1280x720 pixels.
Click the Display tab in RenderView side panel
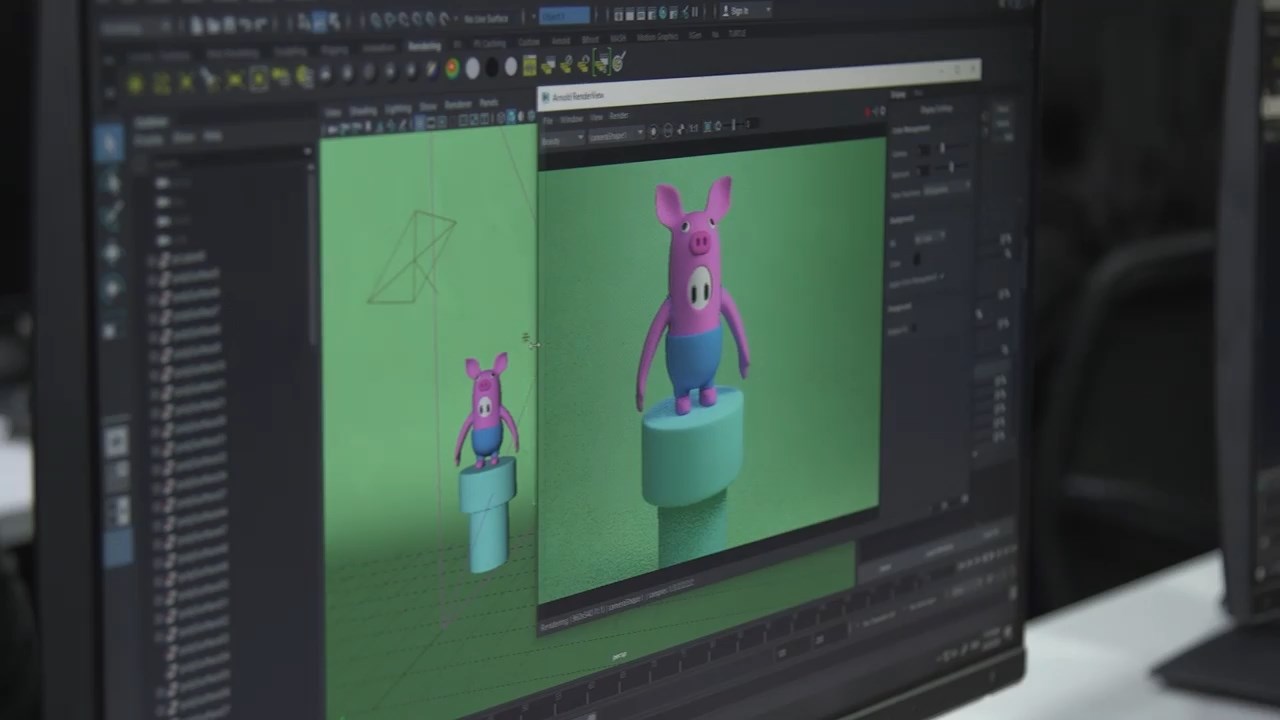point(897,94)
